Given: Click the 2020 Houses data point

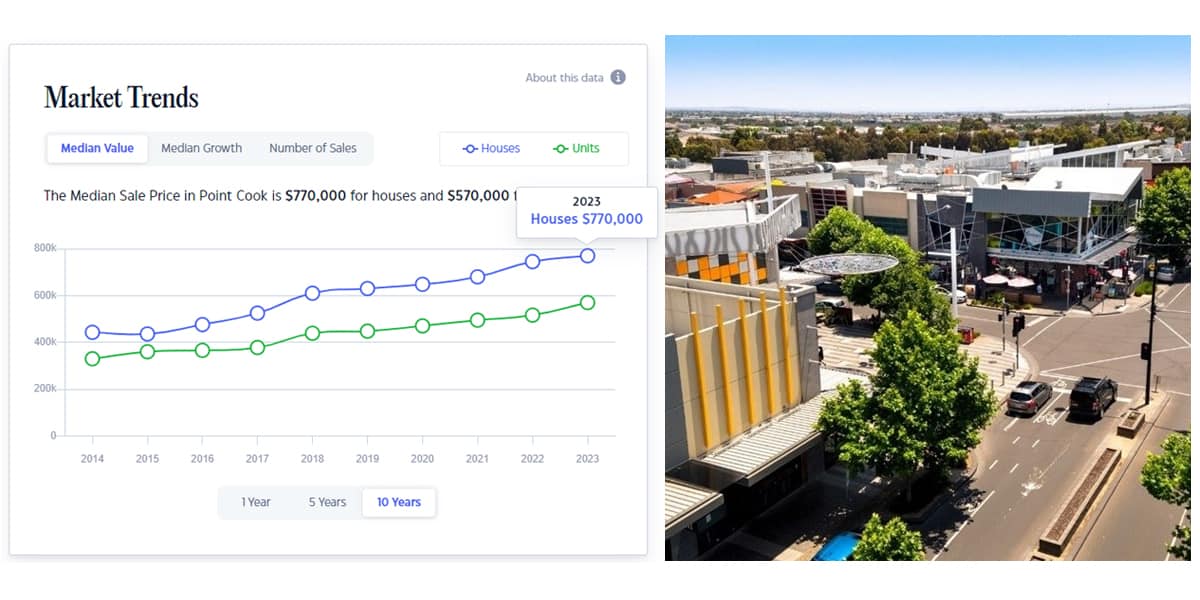Looking at the screenshot, I should coord(422,284).
